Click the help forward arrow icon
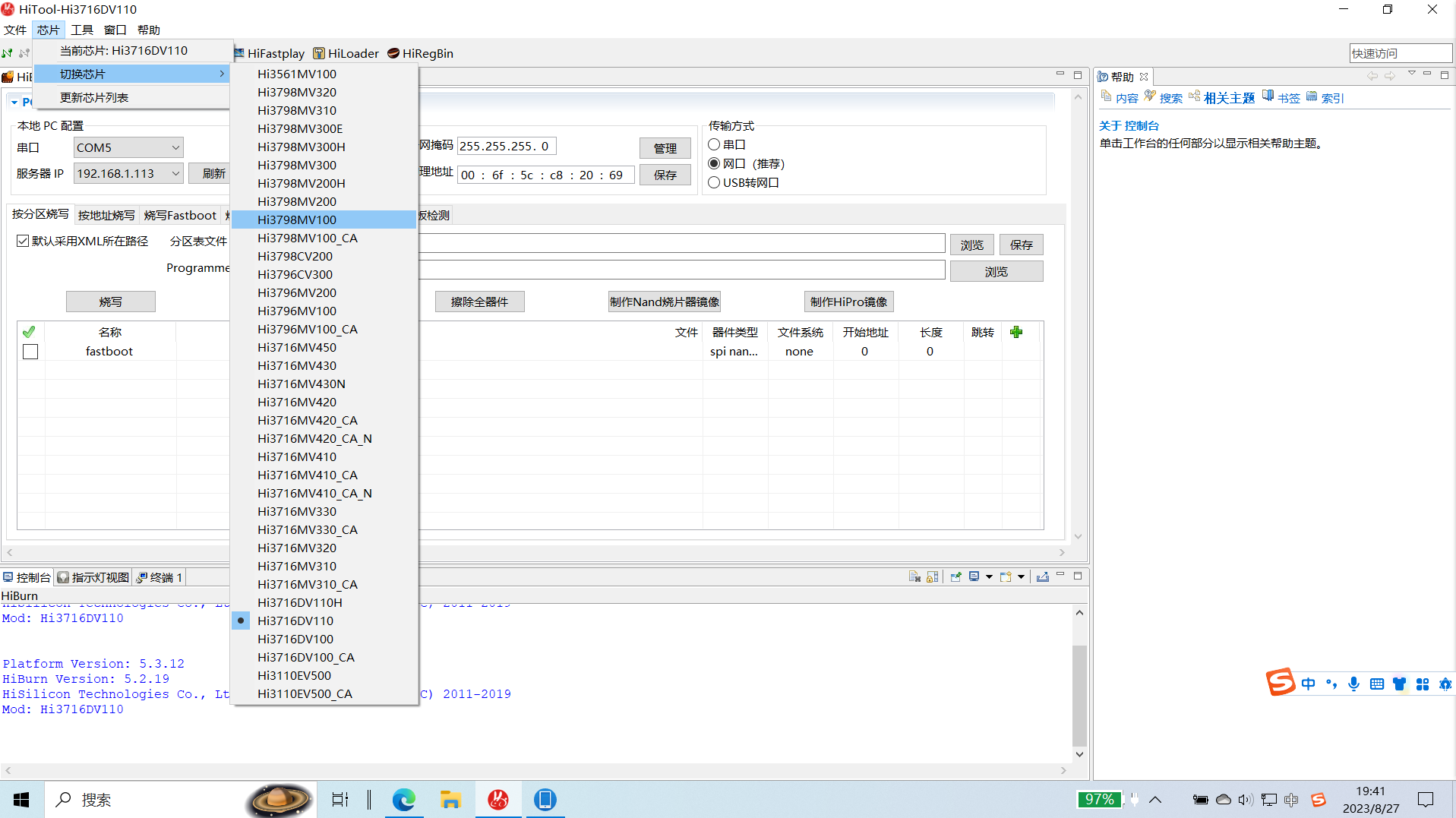 click(x=1390, y=76)
